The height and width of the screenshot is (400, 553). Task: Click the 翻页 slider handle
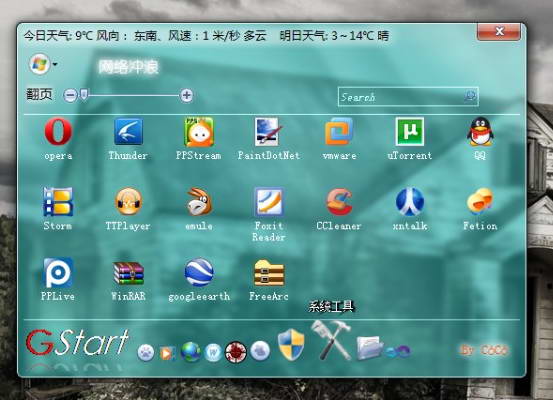(84, 95)
